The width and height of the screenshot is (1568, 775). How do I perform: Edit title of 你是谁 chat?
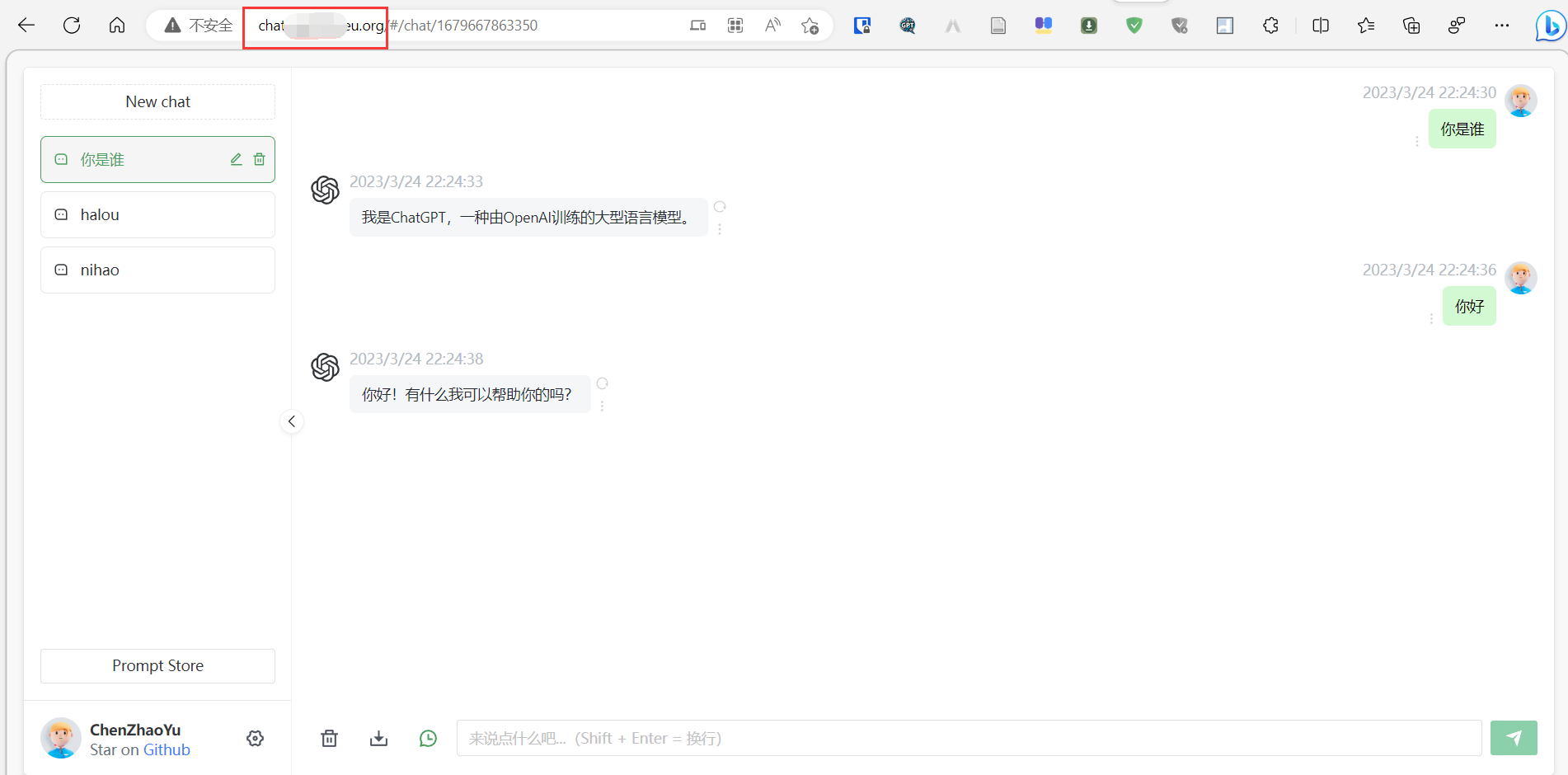click(236, 159)
